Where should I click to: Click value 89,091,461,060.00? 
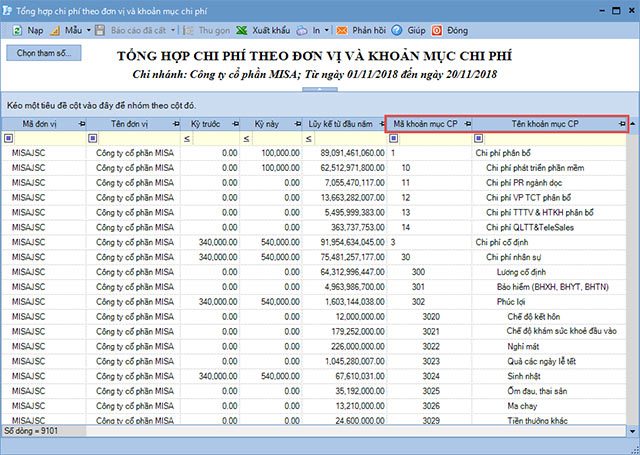point(352,153)
